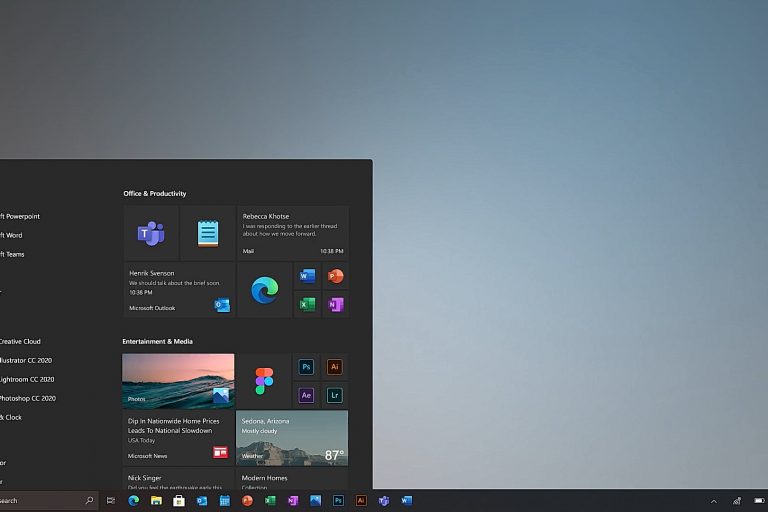This screenshot has height=512, width=768.
Task: Open the Excel tile in Start menu
Action: (x=307, y=304)
